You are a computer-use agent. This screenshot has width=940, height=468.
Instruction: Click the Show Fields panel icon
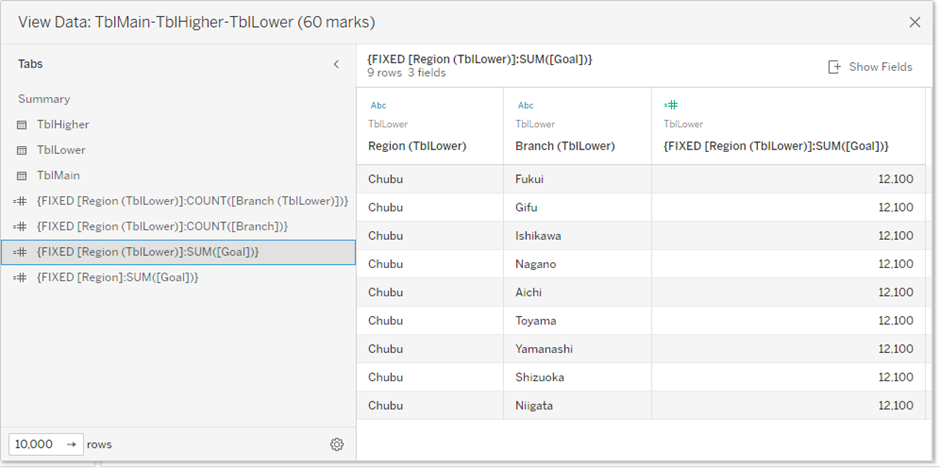coord(834,67)
